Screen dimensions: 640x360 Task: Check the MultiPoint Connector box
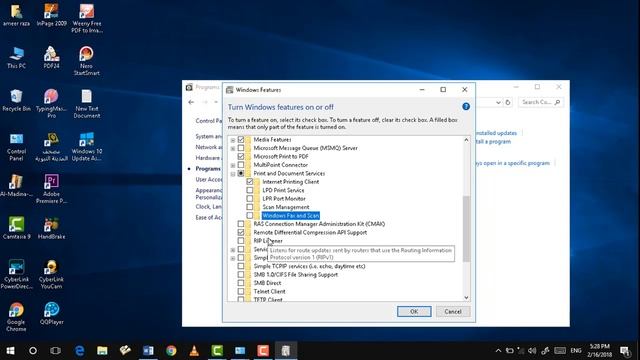241,165
